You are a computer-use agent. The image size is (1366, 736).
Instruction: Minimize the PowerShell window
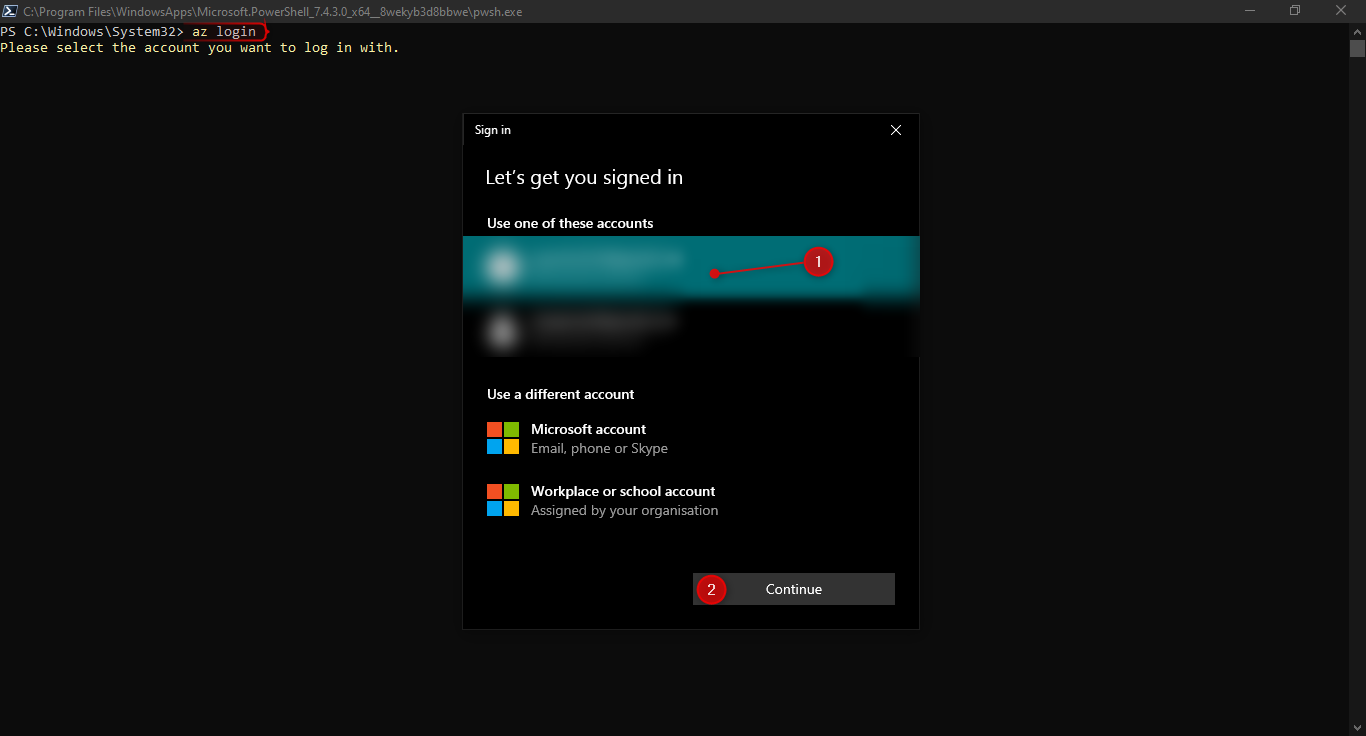pyautogui.click(x=1249, y=11)
